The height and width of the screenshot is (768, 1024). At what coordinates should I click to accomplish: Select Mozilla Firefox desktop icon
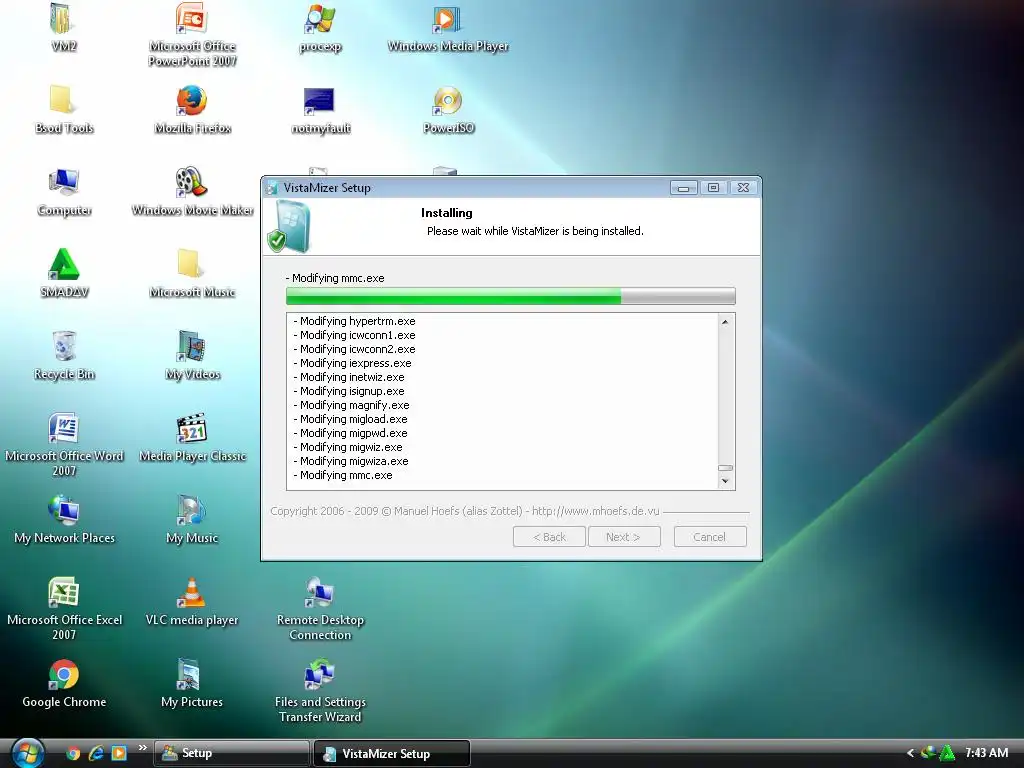click(192, 109)
